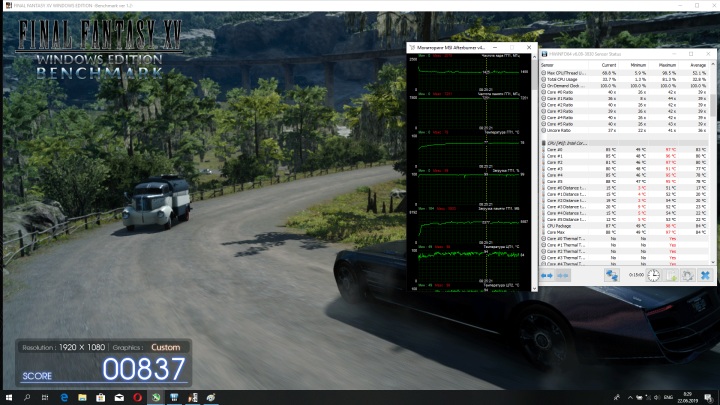Select Core #0 Thermal Throttling row
This screenshot has height=405, width=720.
tap(624, 239)
